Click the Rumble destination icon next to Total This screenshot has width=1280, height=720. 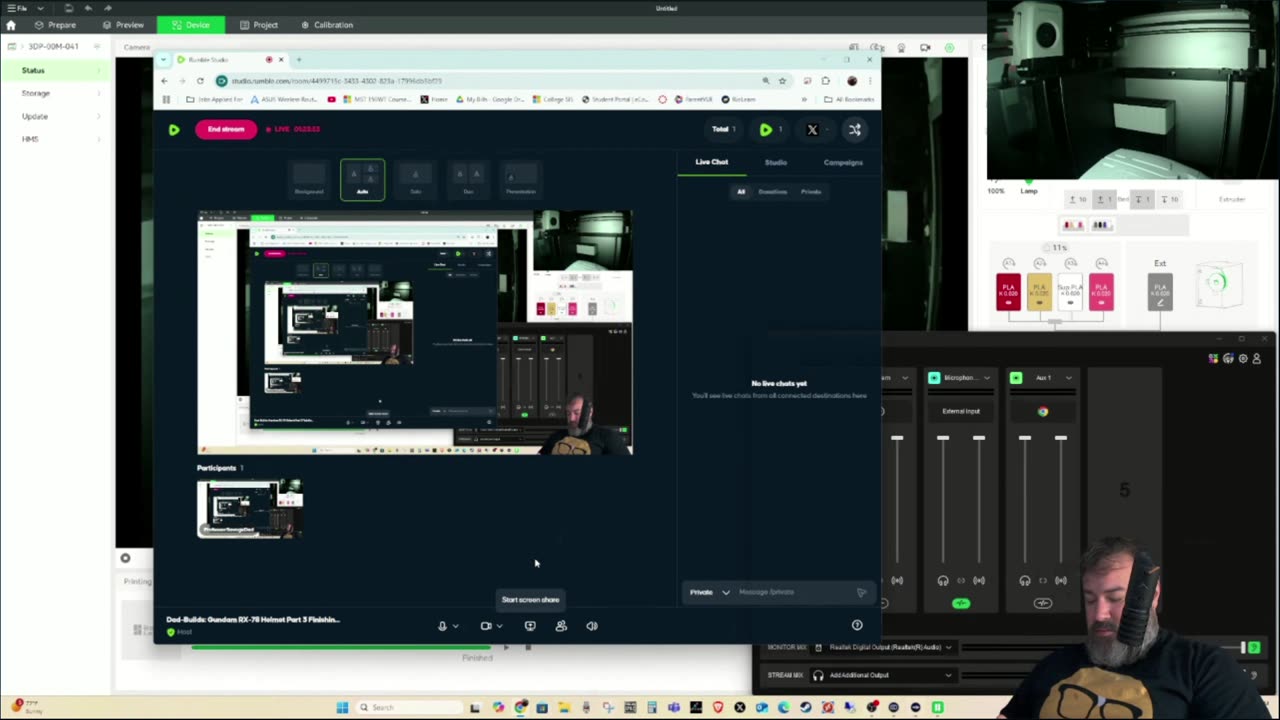765,129
